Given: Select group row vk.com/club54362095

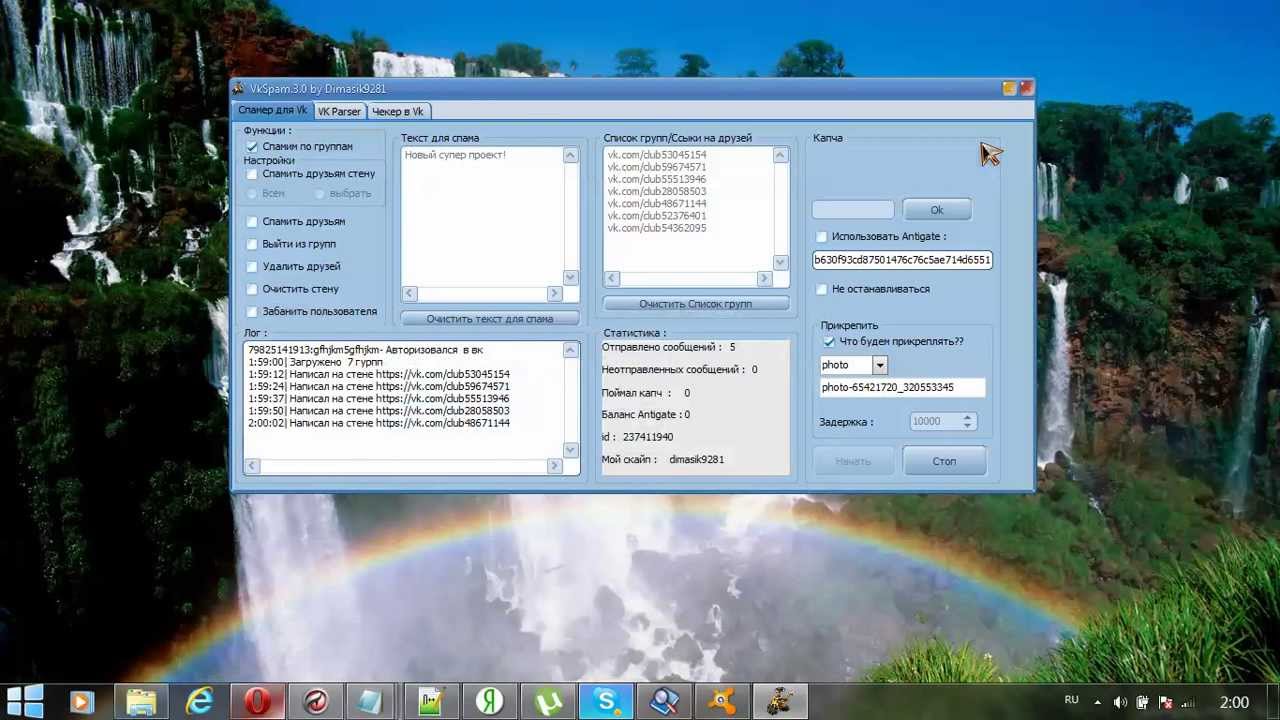Looking at the screenshot, I should (656, 228).
